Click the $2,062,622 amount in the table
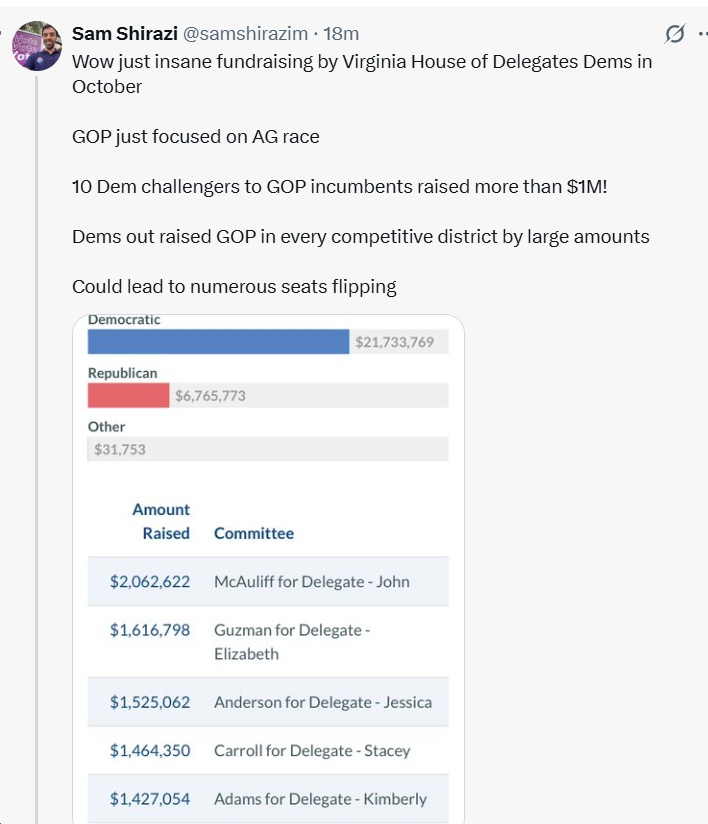Viewport: 708px width, 824px height. coord(150,581)
